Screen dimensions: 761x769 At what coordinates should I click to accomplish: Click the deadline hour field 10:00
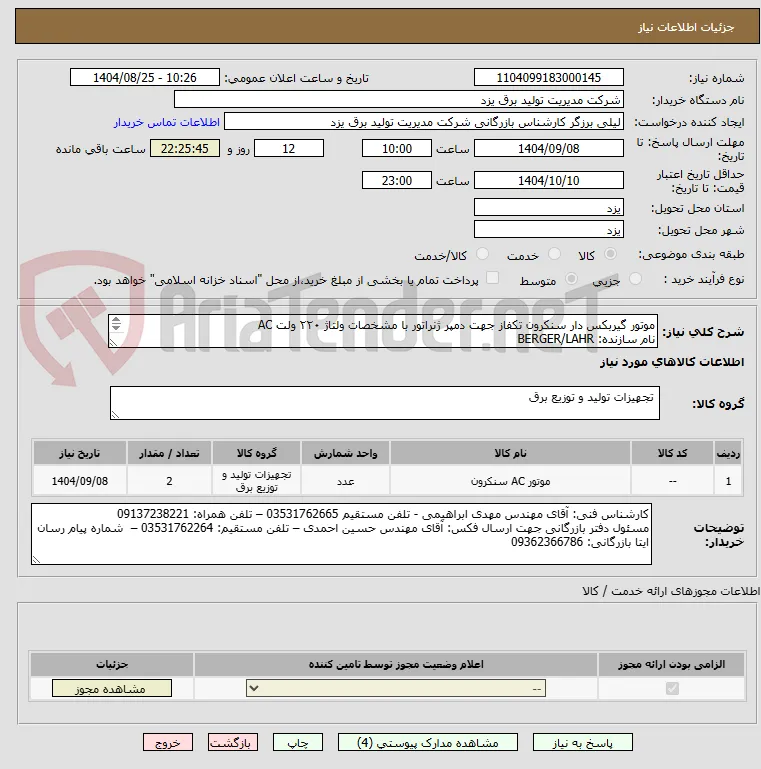pos(397,149)
